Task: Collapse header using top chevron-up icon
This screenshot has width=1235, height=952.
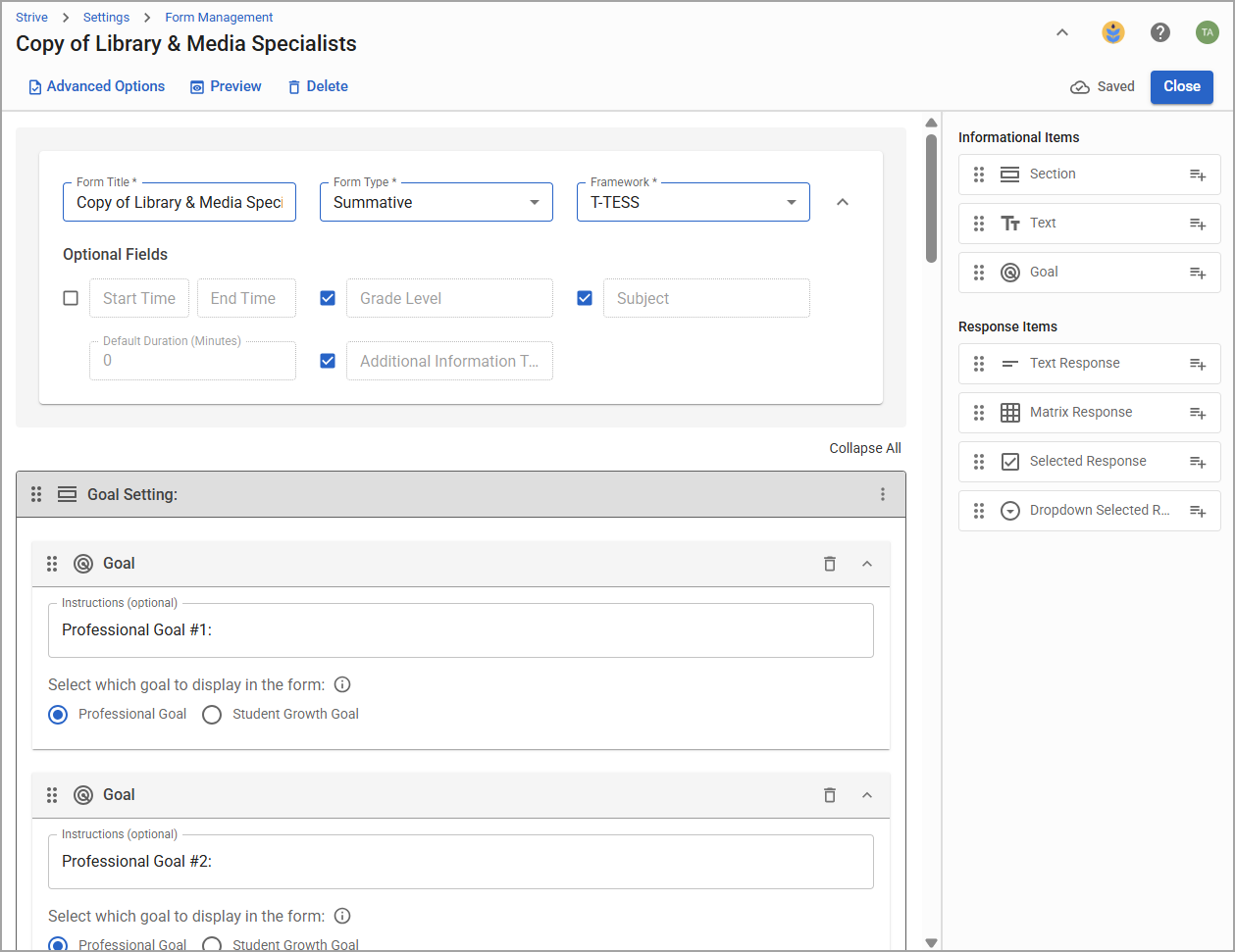Action: pos(1062,32)
